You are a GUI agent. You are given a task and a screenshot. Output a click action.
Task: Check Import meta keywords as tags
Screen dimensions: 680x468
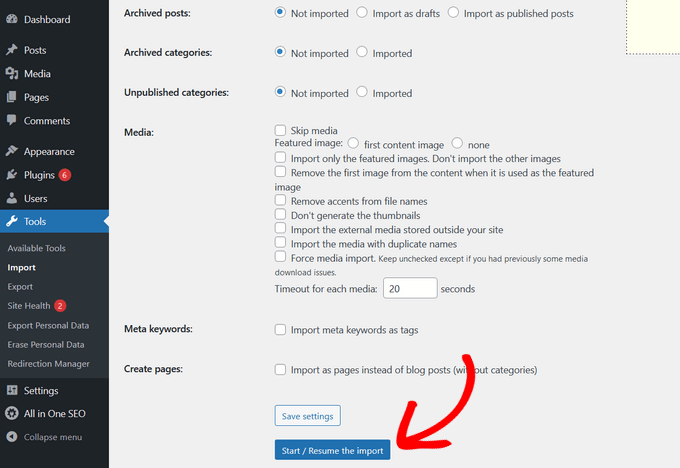click(x=281, y=329)
